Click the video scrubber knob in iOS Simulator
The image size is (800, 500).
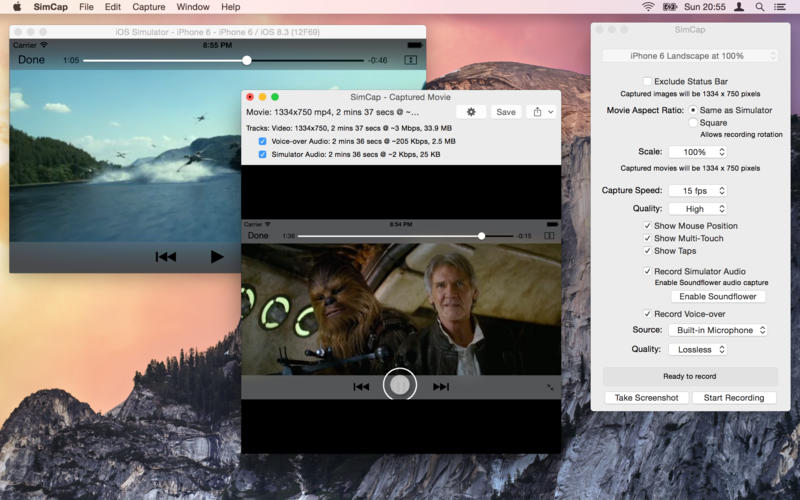(x=247, y=60)
